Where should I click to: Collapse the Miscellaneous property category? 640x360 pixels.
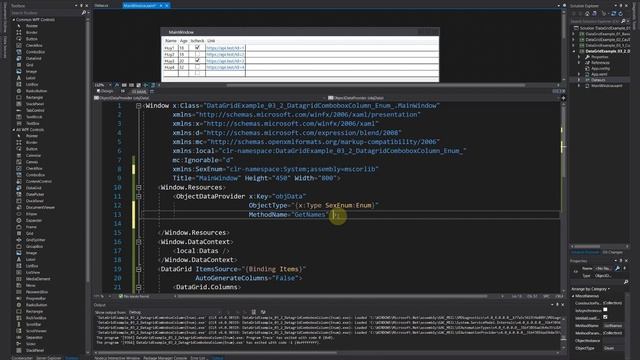tap(573, 296)
